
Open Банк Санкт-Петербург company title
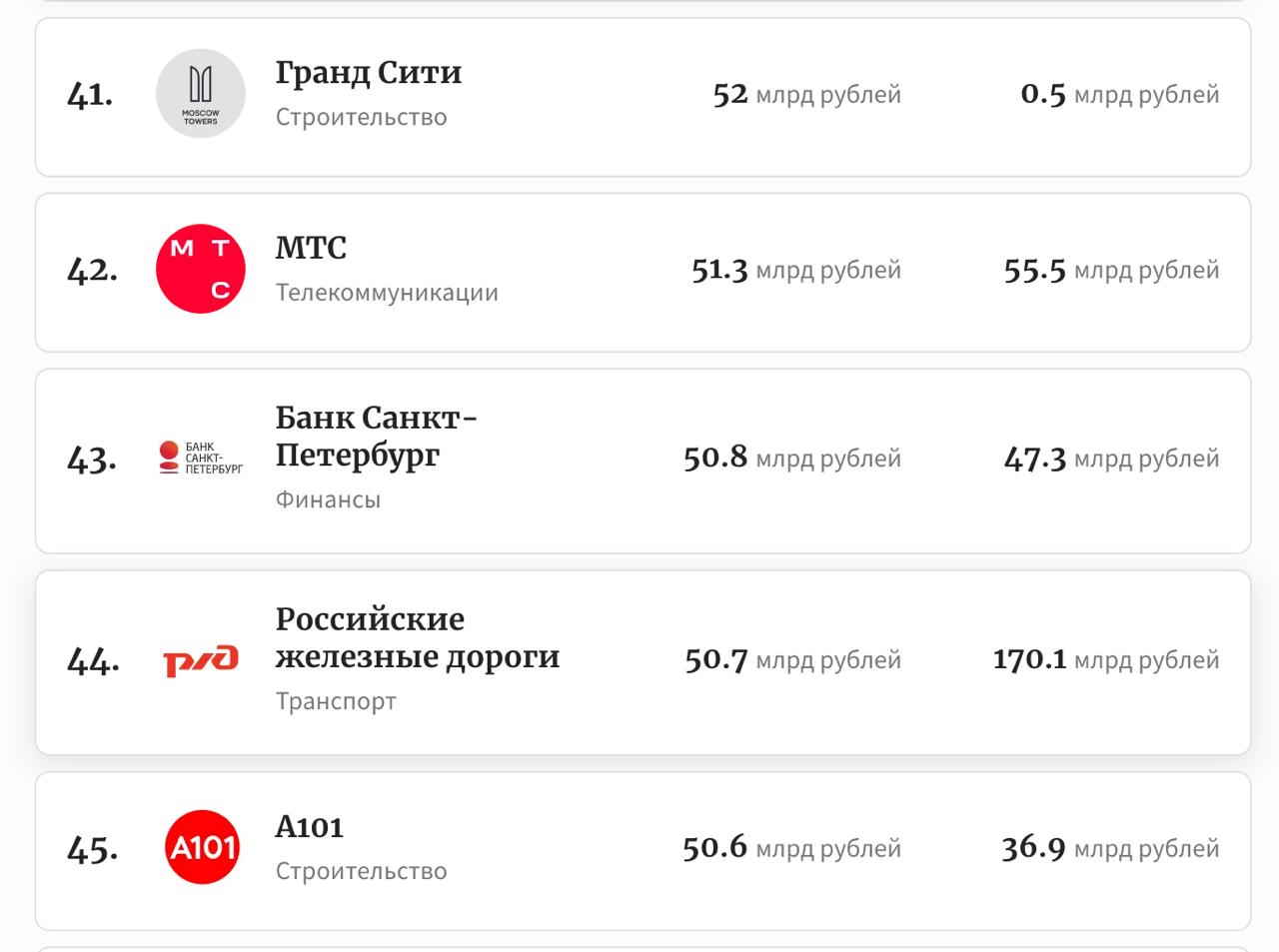377,437
